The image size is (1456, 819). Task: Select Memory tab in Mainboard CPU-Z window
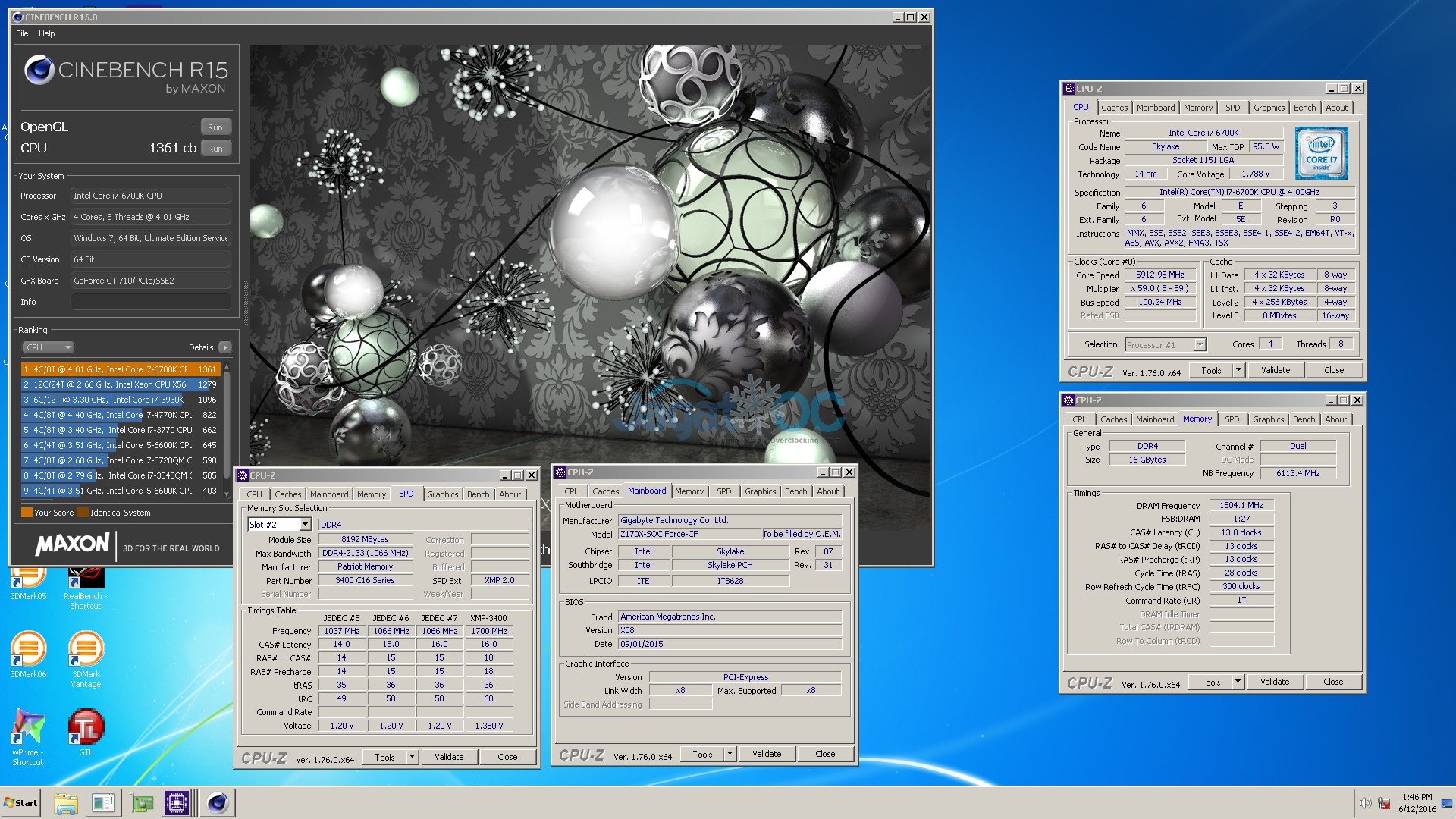[689, 491]
